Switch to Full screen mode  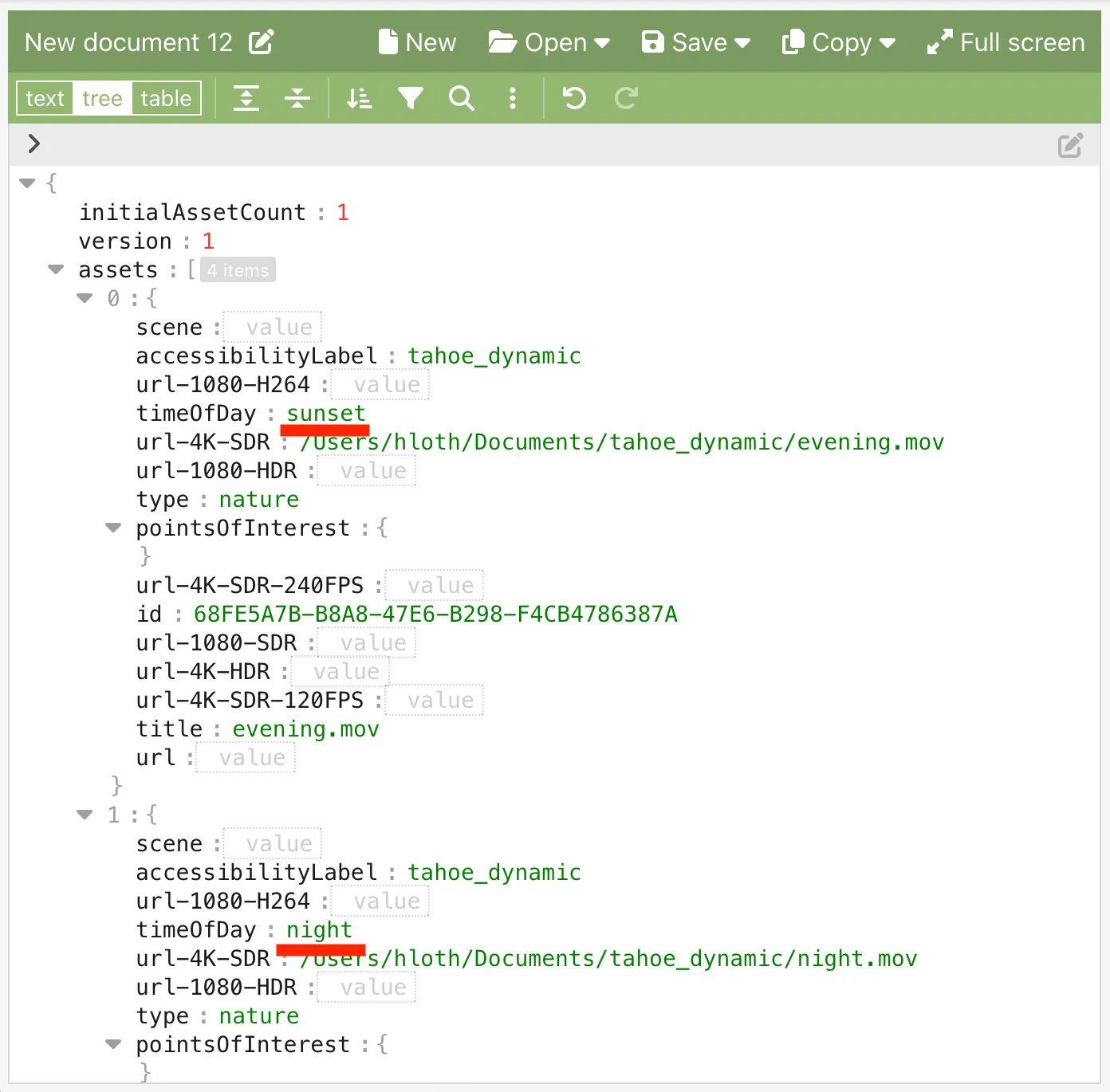pyautogui.click(x=1006, y=41)
